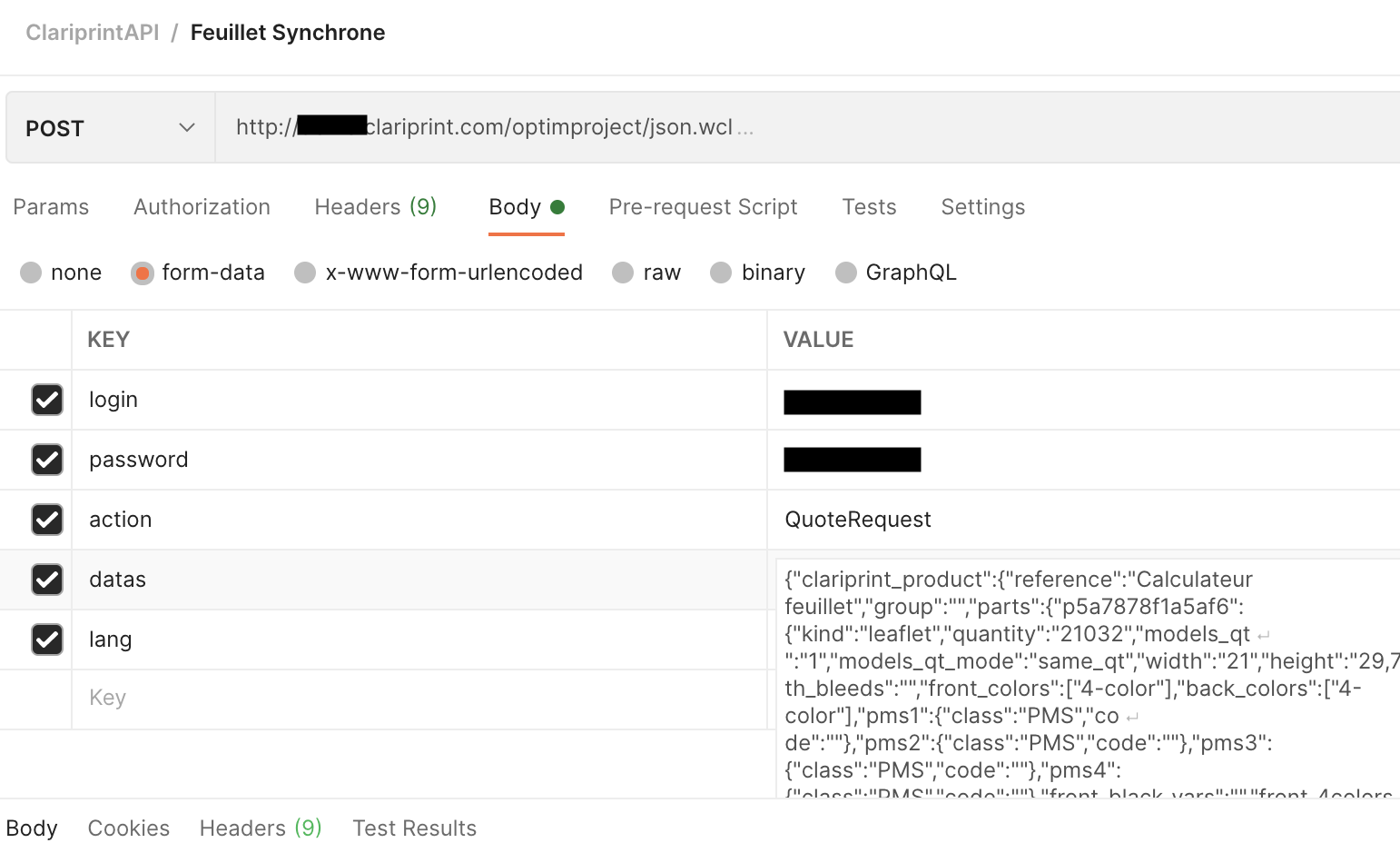This screenshot has height=843, width=1400.
Task: Open the request Headers (9) tab
Action: [375, 207]
